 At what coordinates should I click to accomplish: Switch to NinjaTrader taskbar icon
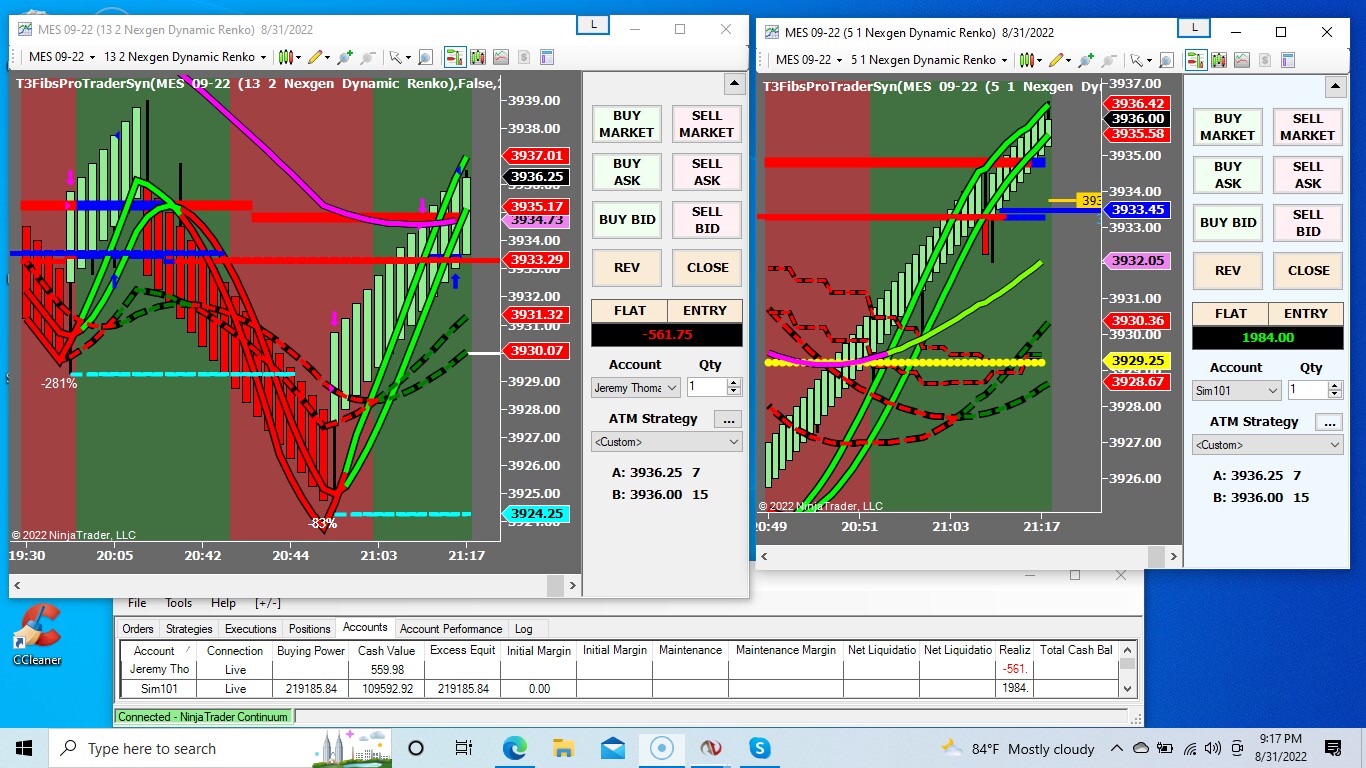pos(710,748)
